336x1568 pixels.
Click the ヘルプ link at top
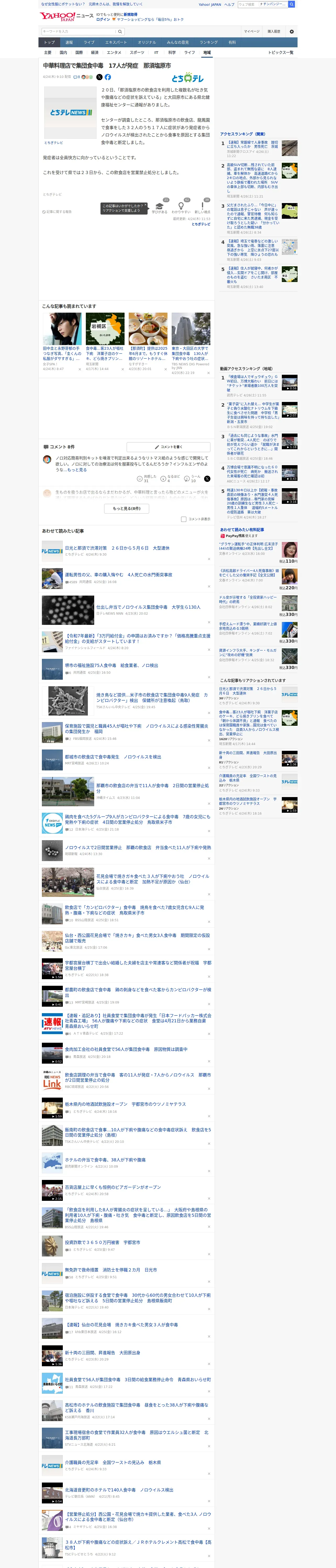[x=229, y=4]
